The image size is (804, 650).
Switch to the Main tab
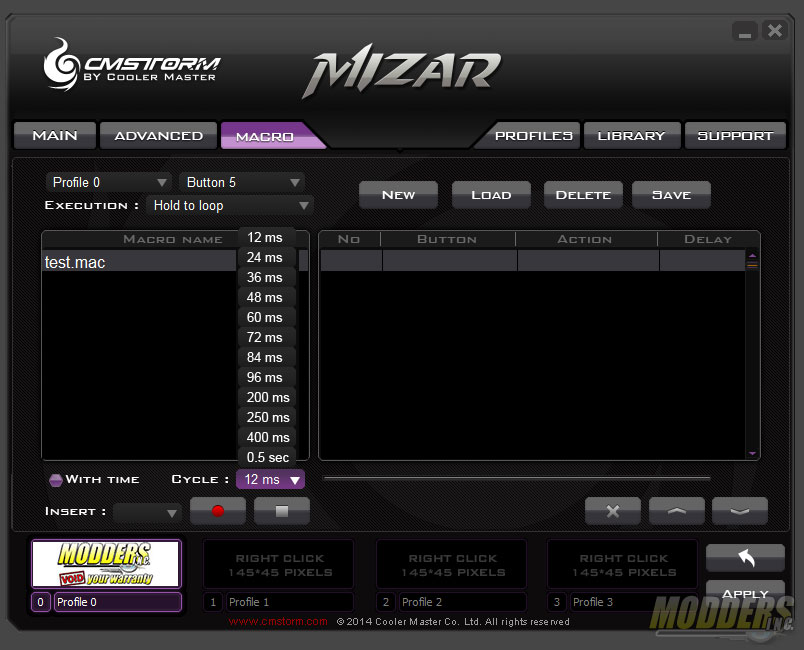55,135
